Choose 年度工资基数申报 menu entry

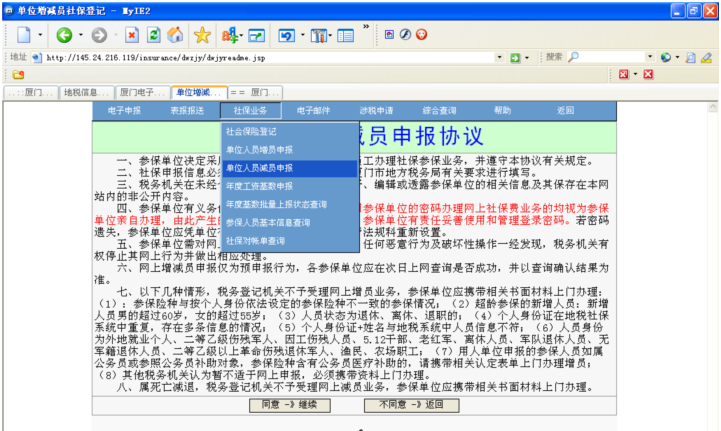[x=290, y=186]
